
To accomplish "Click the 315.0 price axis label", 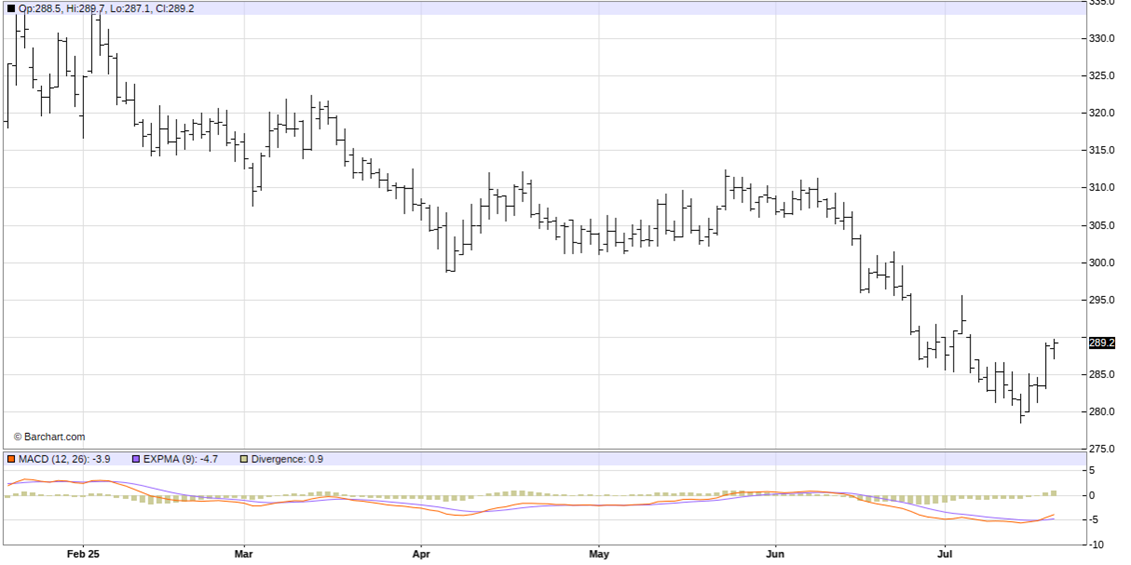I will [1104, 150].
